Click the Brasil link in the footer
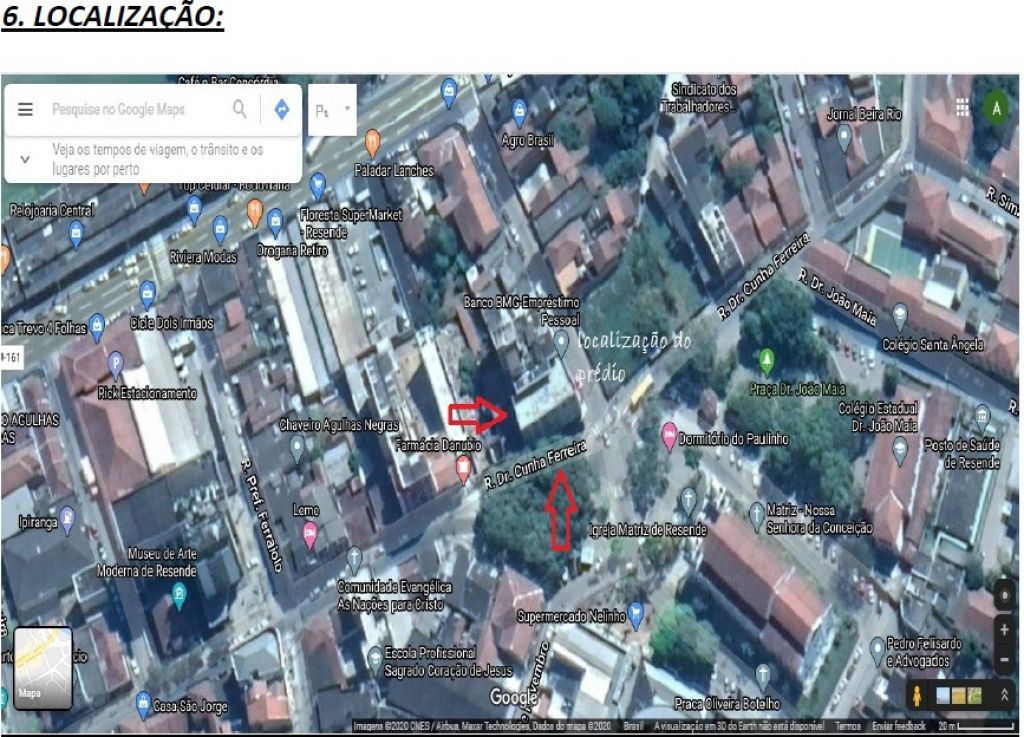Screen dimensions: 1024x737 tap(633, 726)
